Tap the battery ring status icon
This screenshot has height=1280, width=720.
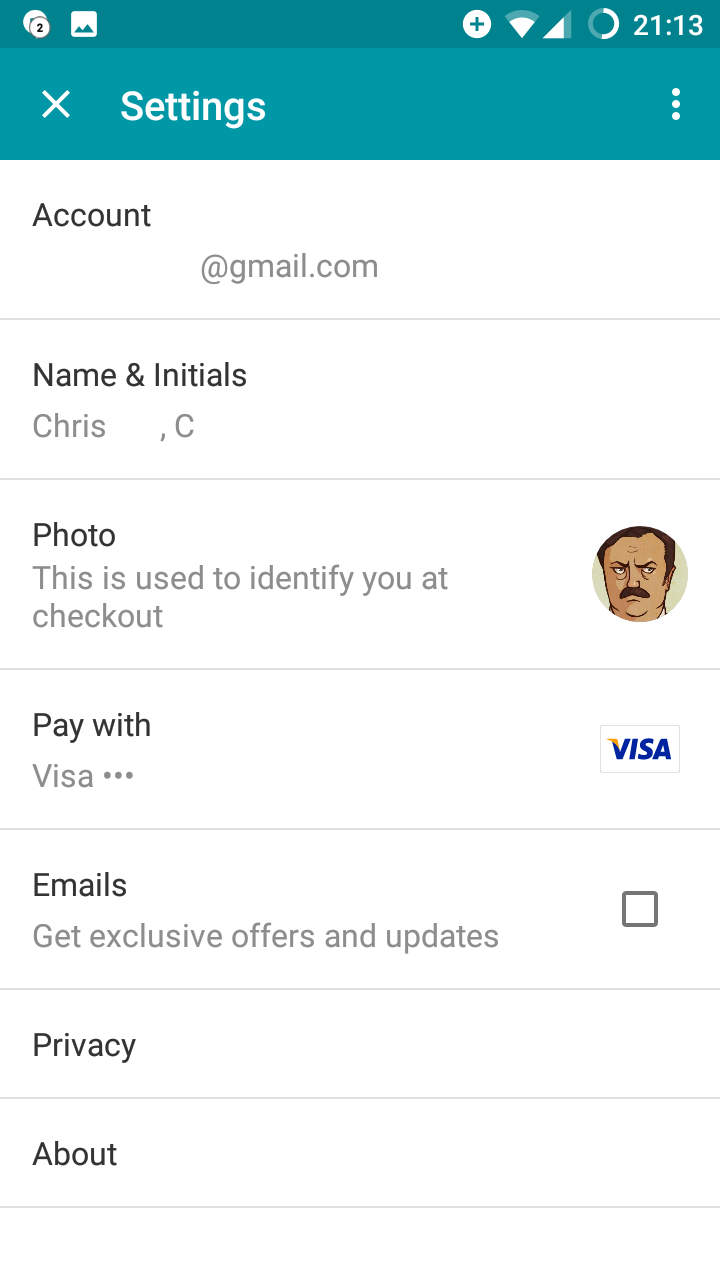pyautogui.click(x=603, y=24)
